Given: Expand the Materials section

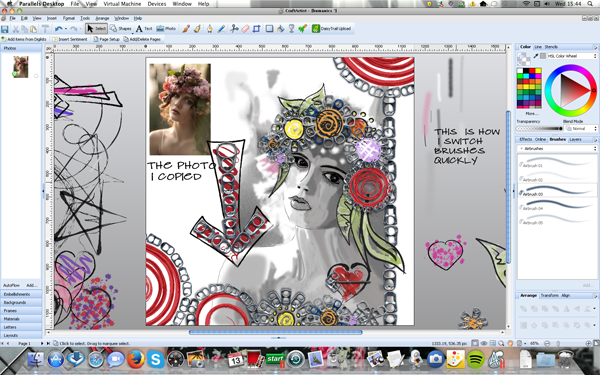Looking at the screenshot, I should 21,319.
